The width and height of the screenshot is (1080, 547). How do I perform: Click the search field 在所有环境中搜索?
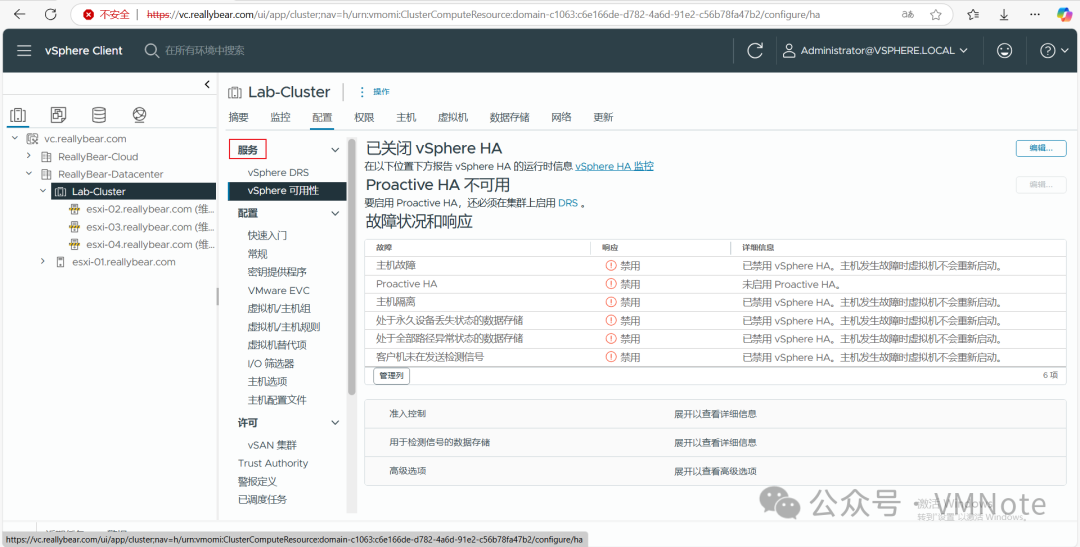205,50
